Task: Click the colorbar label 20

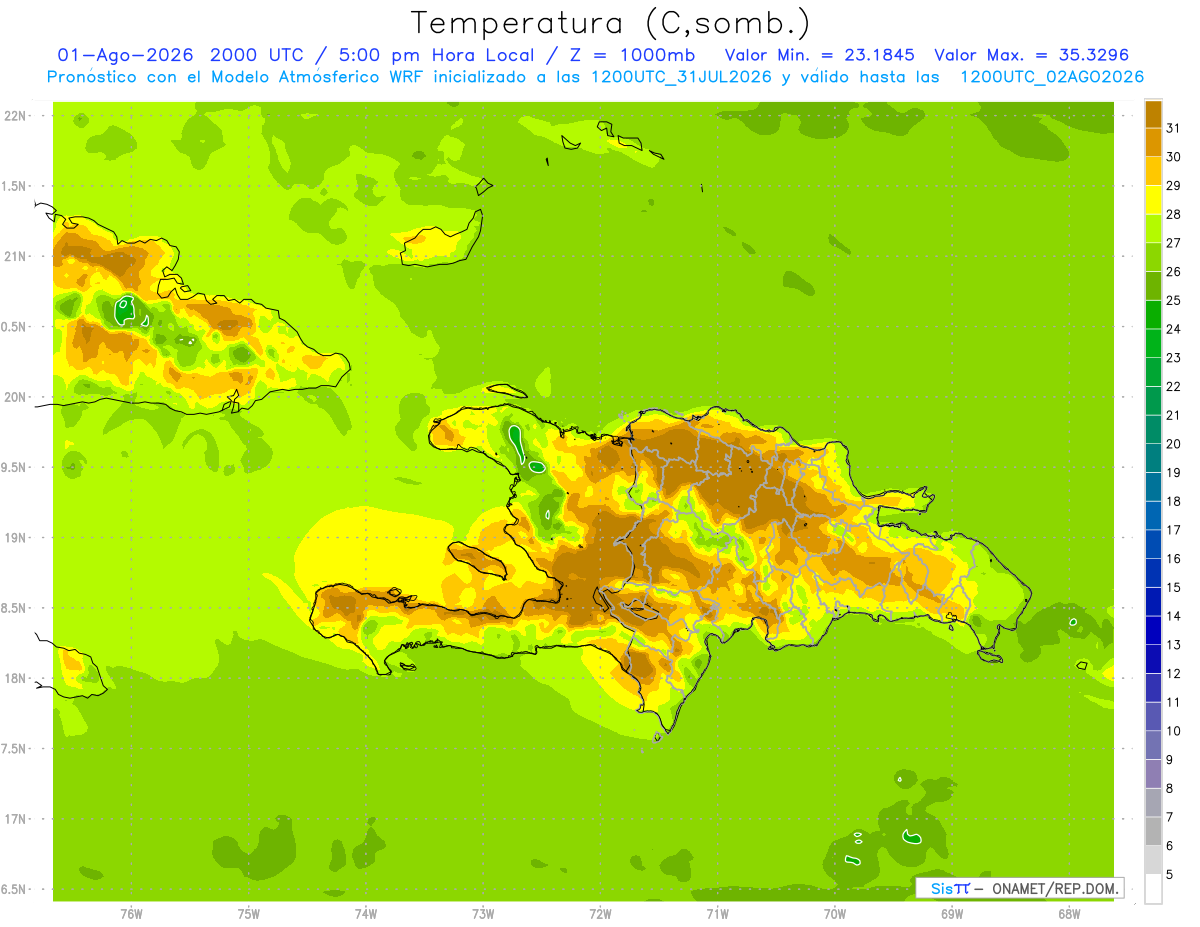Action: [x=1173, y=444]
